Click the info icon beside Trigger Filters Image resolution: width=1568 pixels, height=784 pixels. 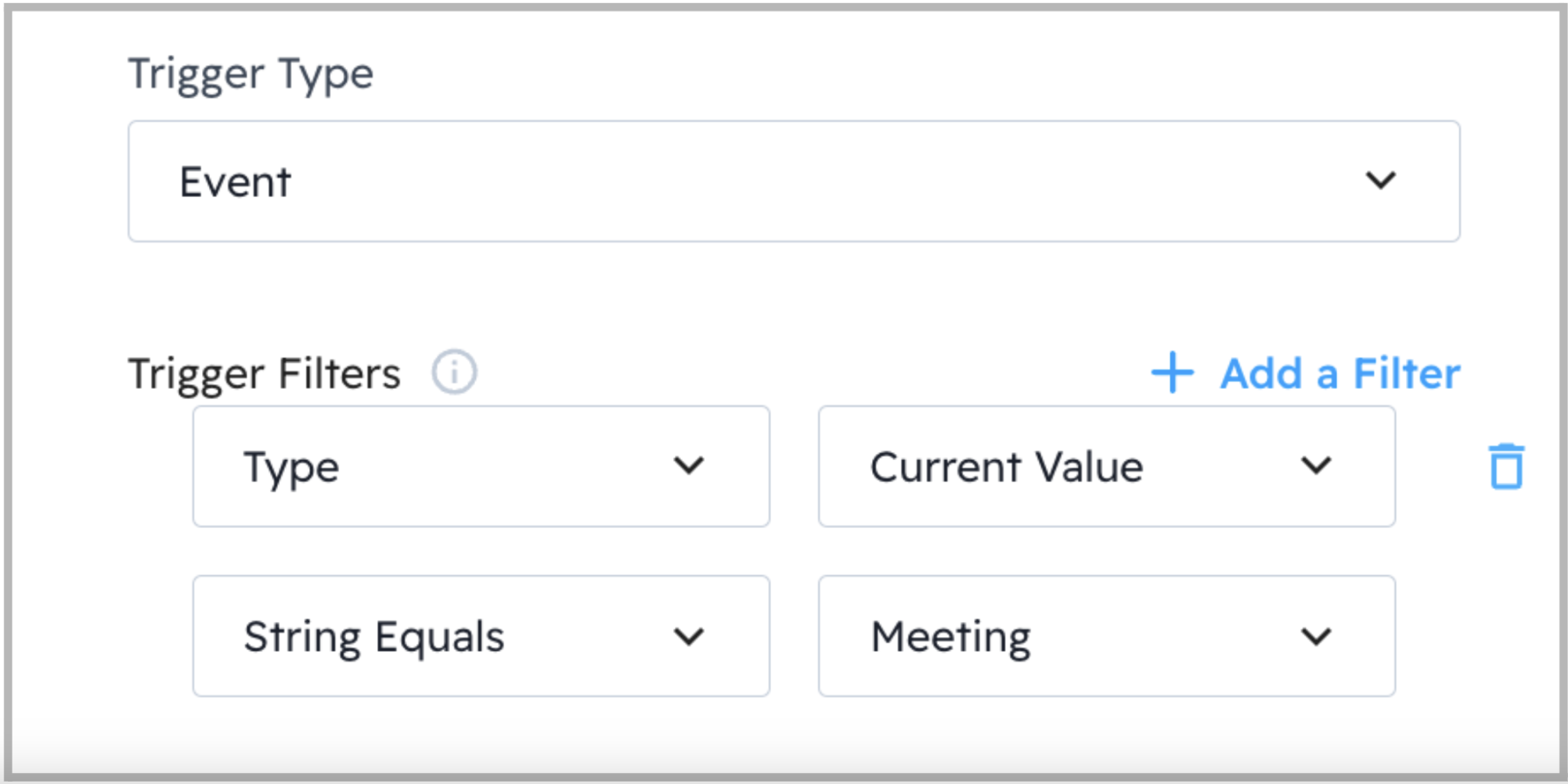(x=454, y=372)
